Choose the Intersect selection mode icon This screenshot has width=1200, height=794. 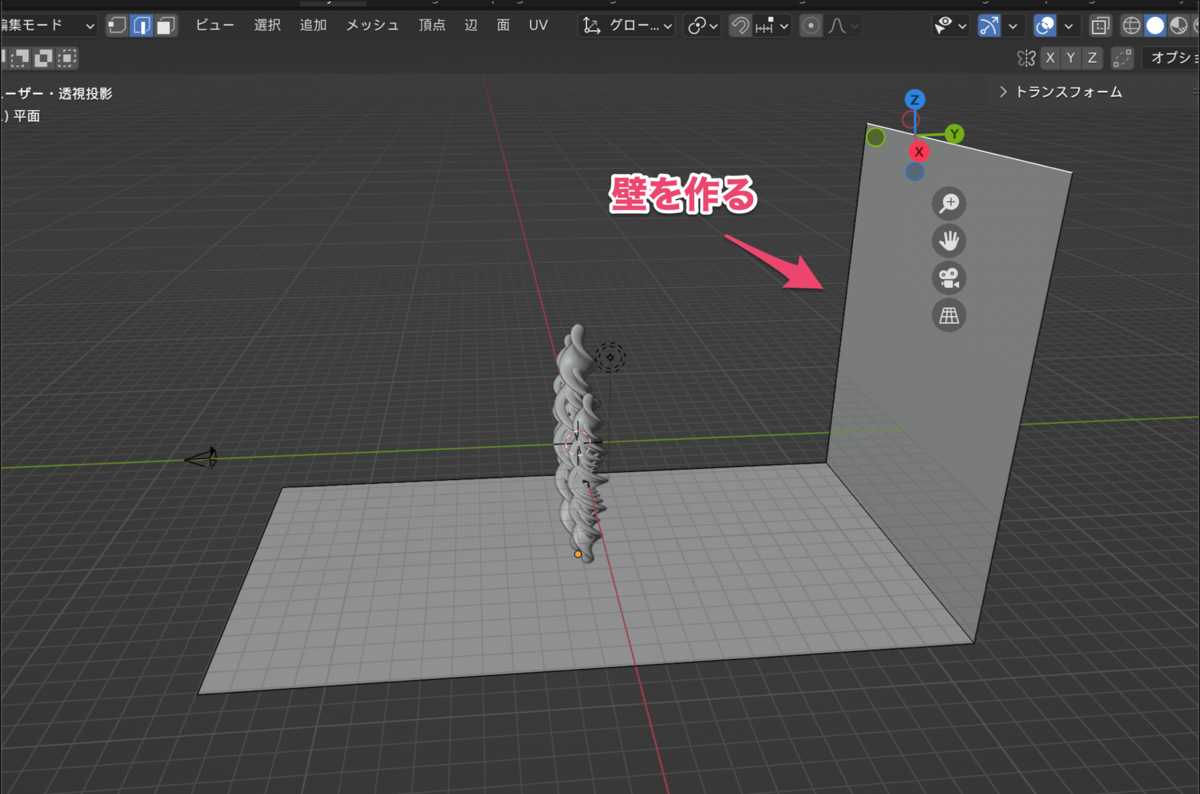point(67,59)
